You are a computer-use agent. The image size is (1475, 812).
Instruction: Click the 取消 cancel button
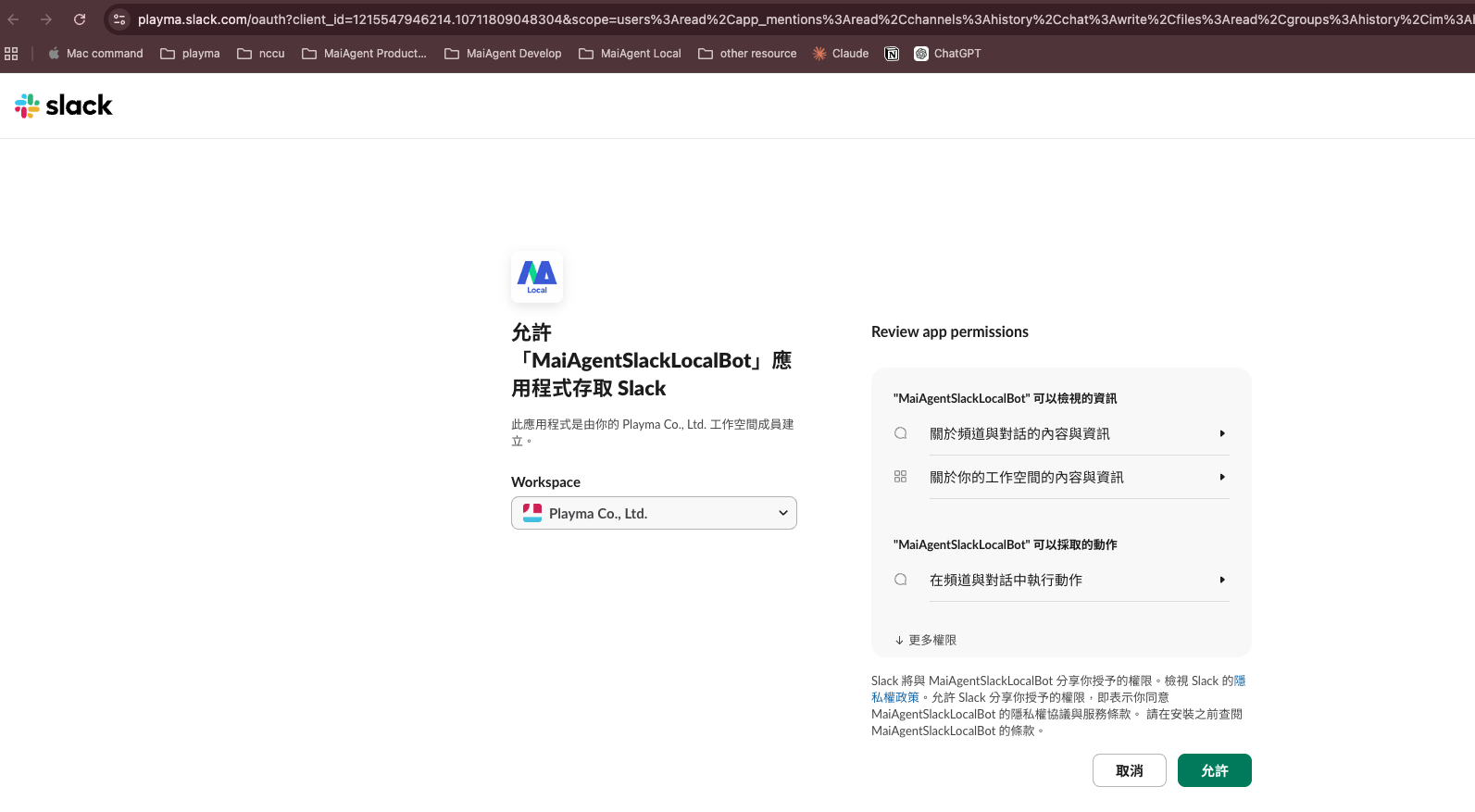point(1129,770)
